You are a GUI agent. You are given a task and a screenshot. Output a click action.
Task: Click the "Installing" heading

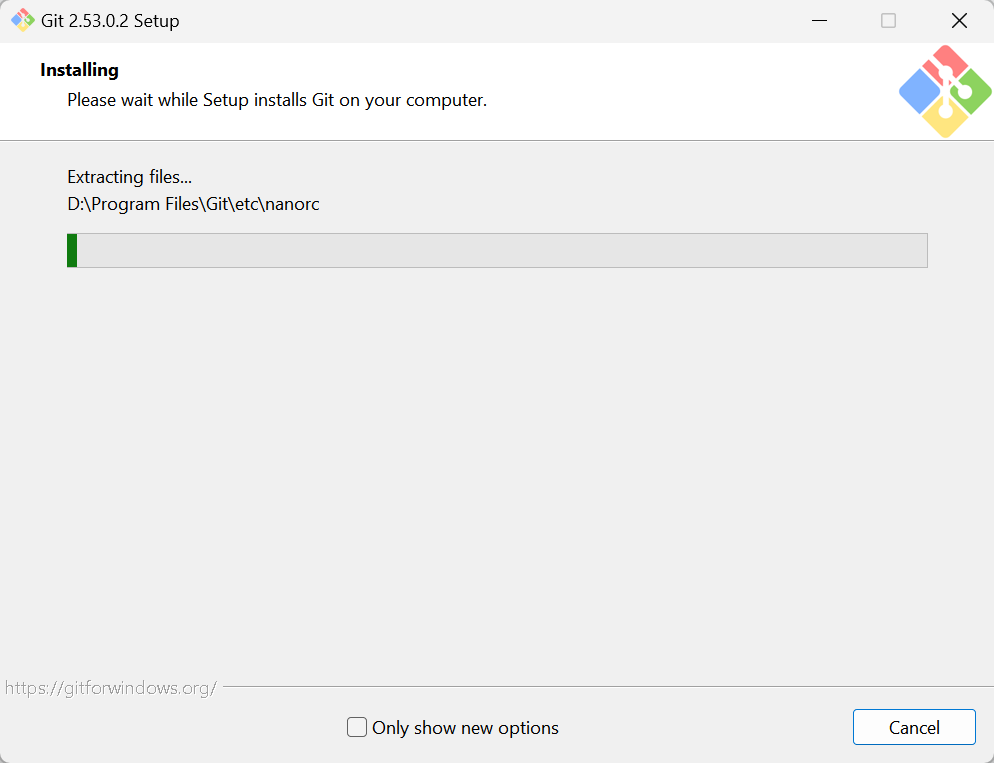point(79,70)
